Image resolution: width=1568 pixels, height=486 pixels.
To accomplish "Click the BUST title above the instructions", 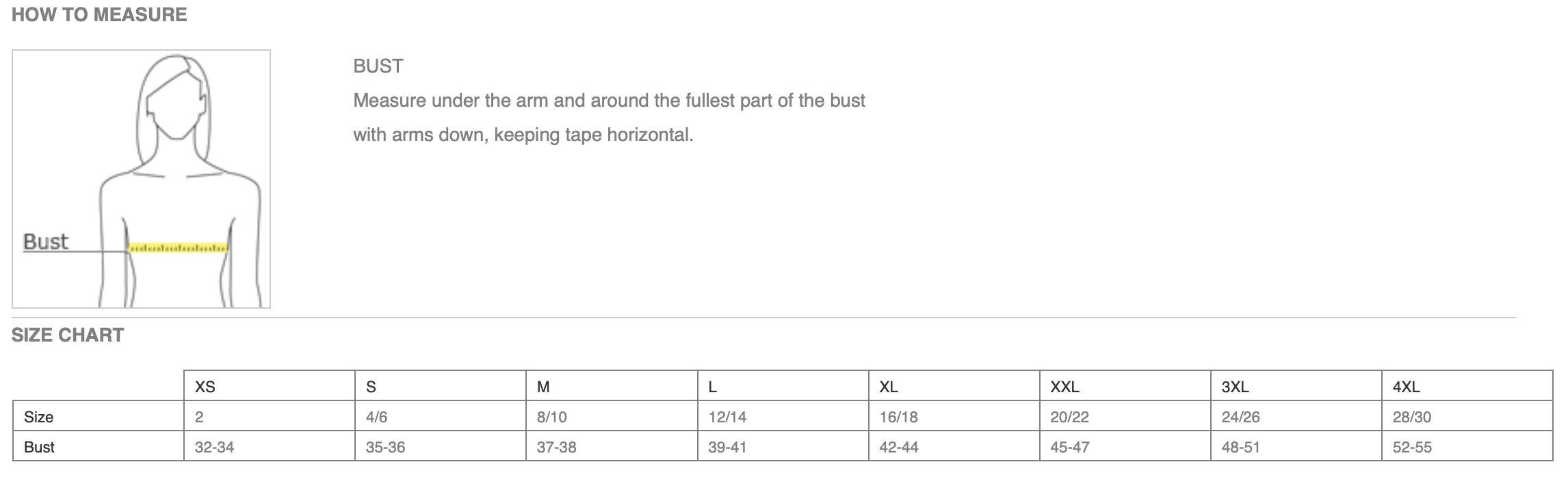I will point(378,66).
